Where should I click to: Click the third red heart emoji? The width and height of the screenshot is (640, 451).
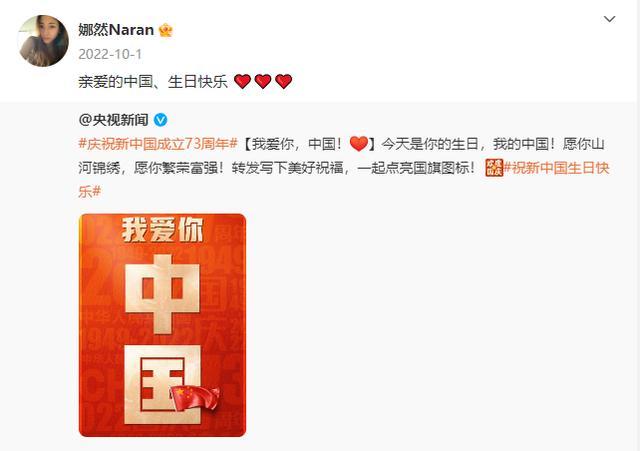pos(284,81)
